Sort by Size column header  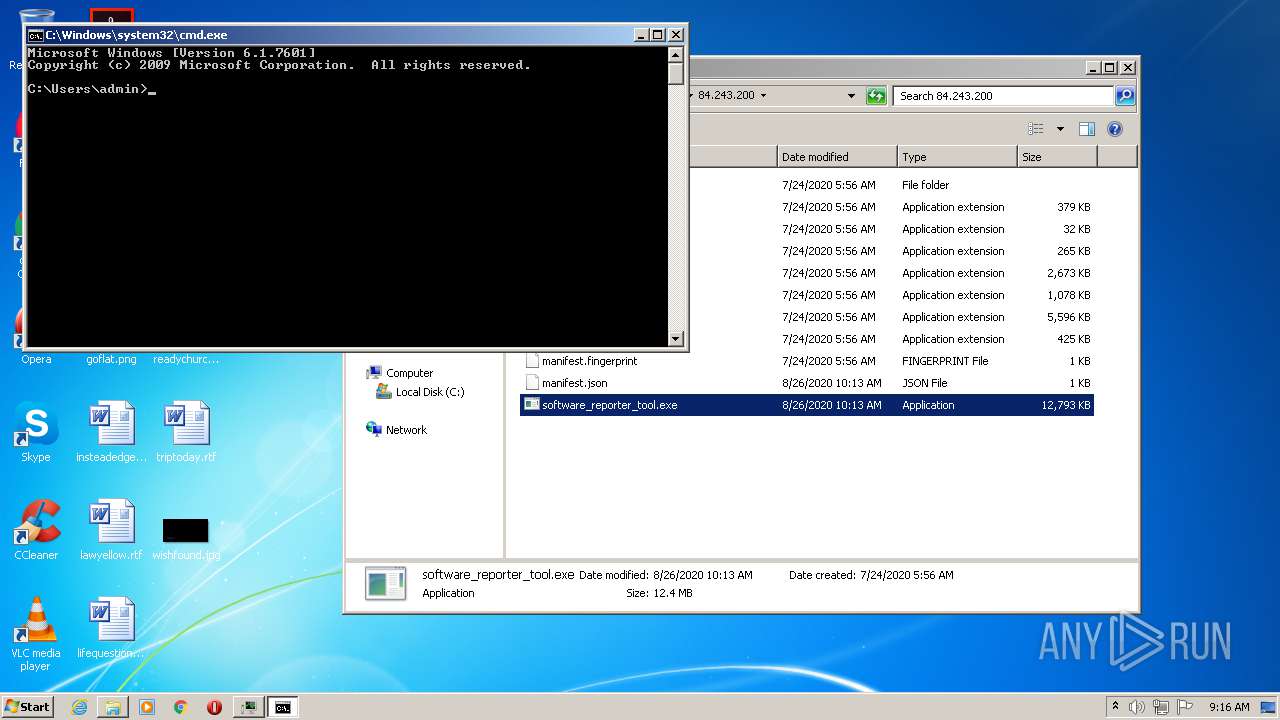point(1057,157)
